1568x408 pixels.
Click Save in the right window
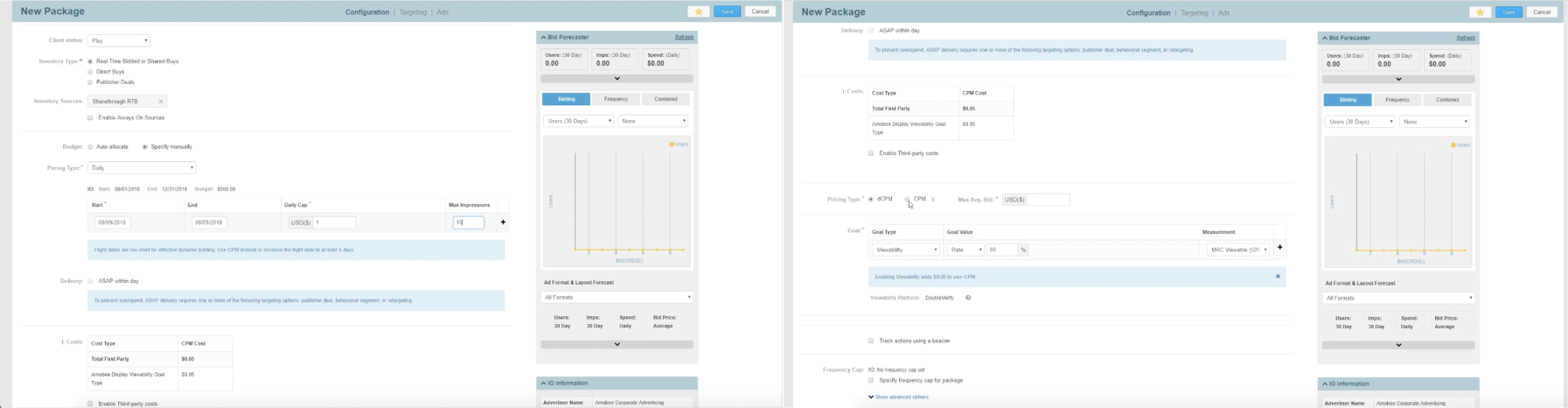(1509, 12)
